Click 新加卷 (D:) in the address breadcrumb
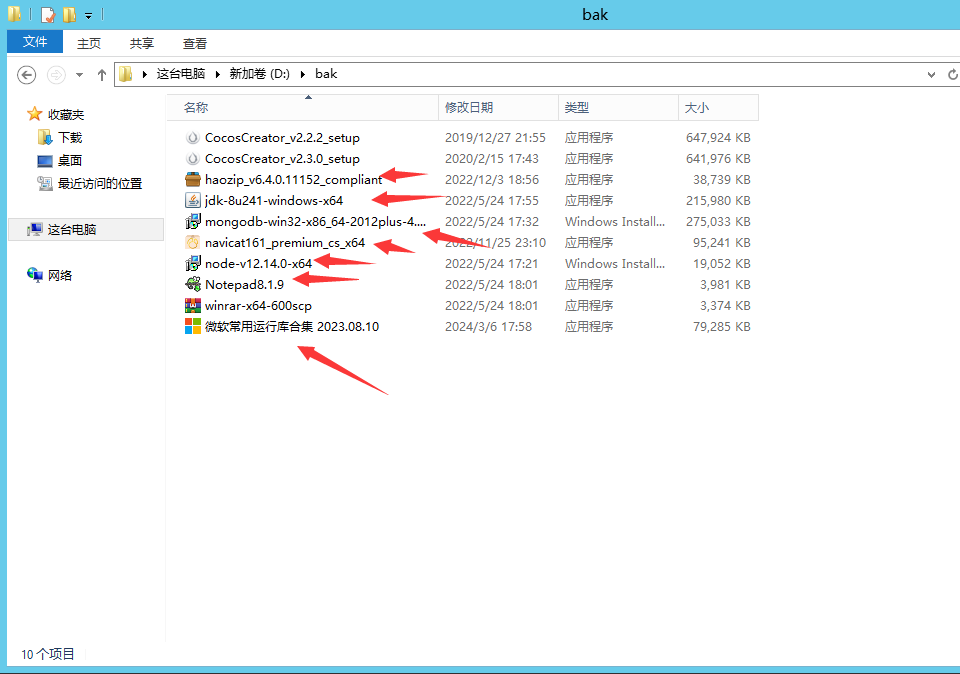 coord(259,74)
